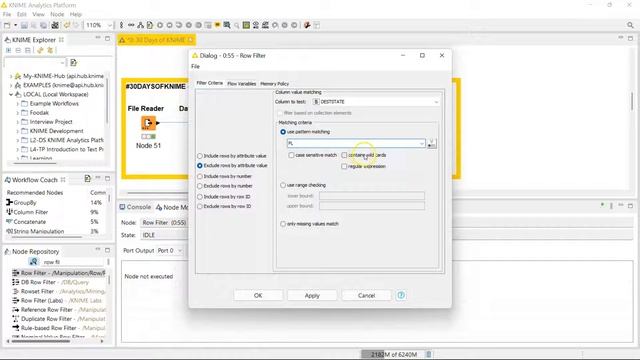Open the File menu inside Row Filter dialog

196,67
